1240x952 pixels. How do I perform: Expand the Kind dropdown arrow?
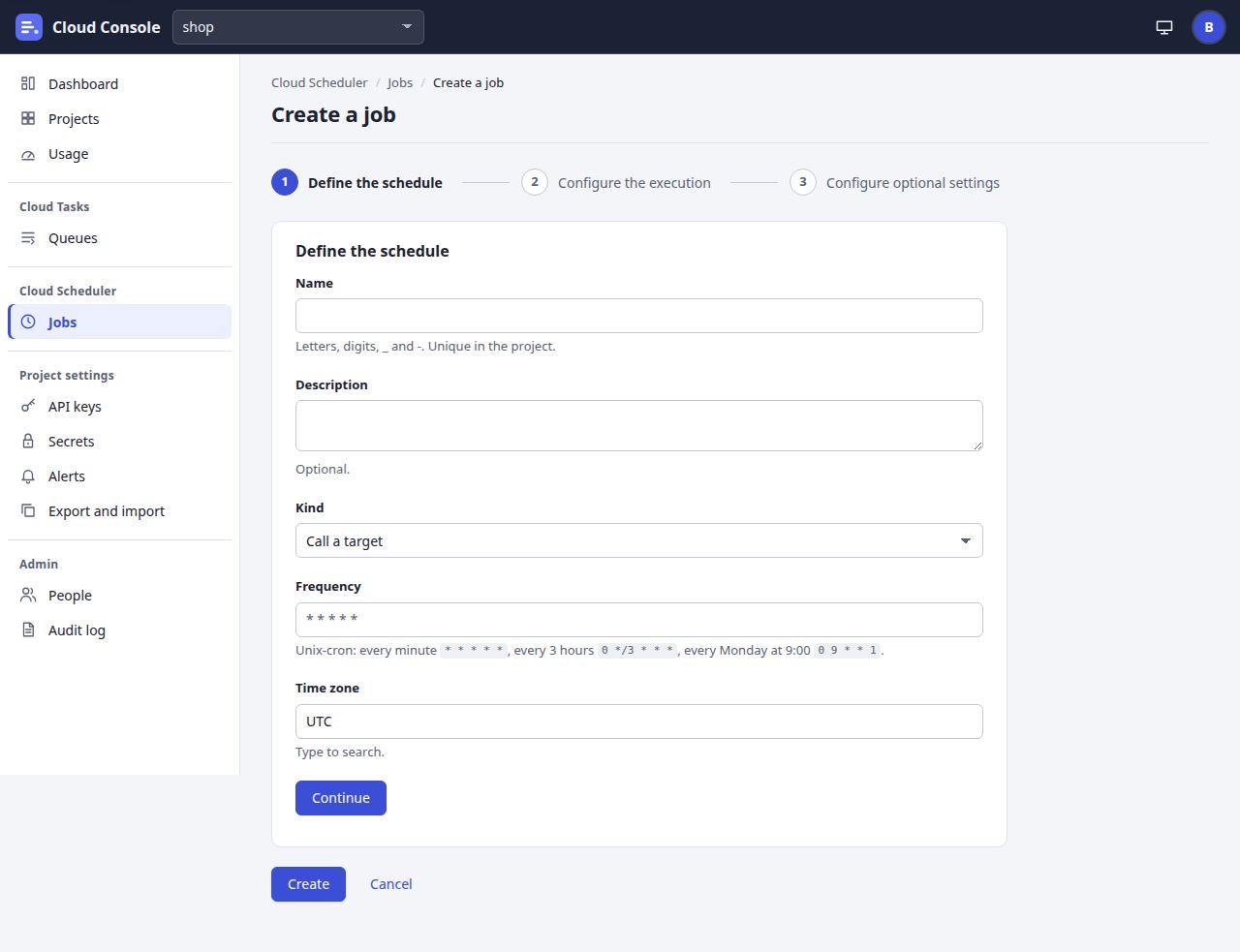point(965,541)
